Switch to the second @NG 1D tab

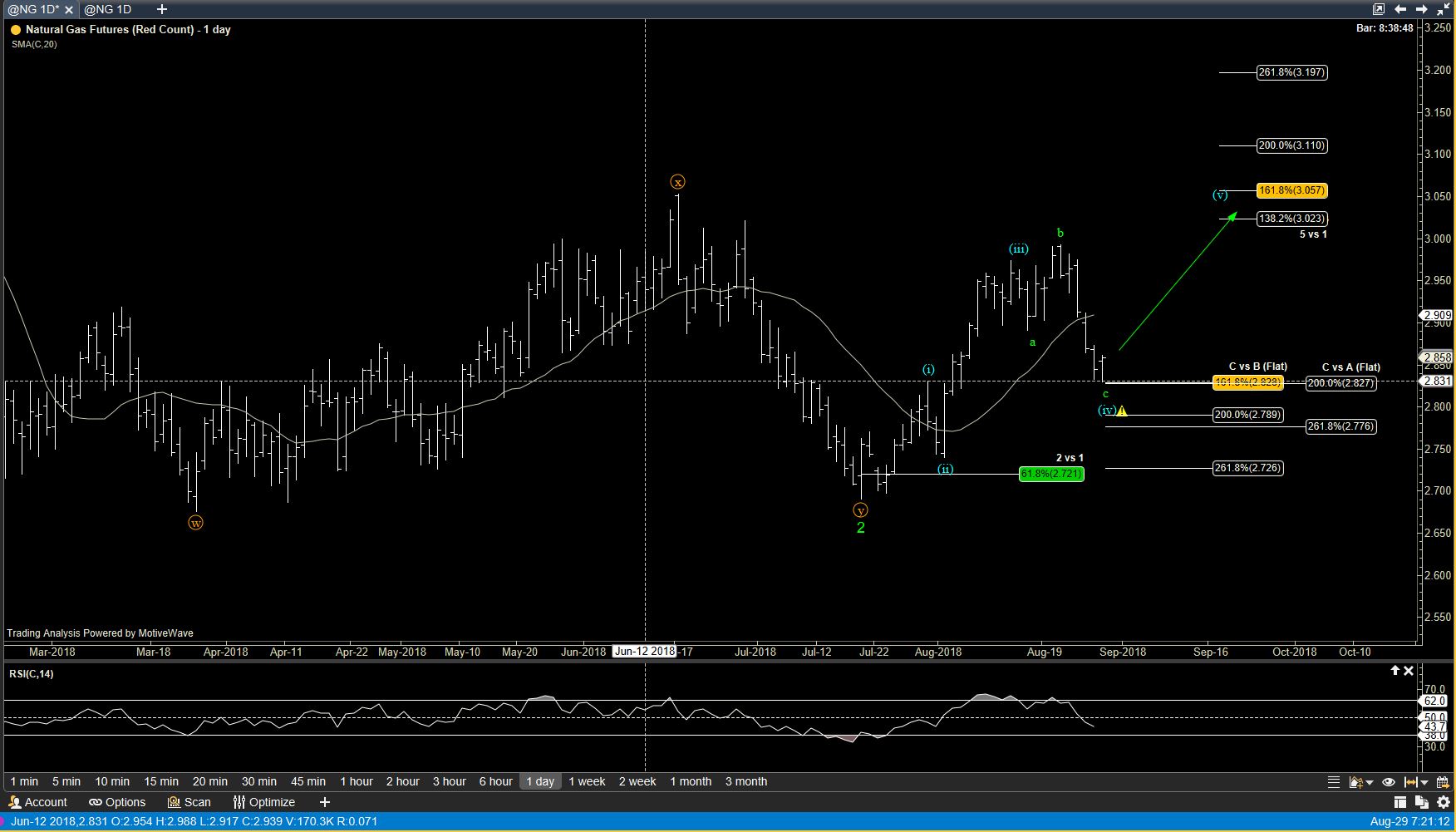[108, 9]
